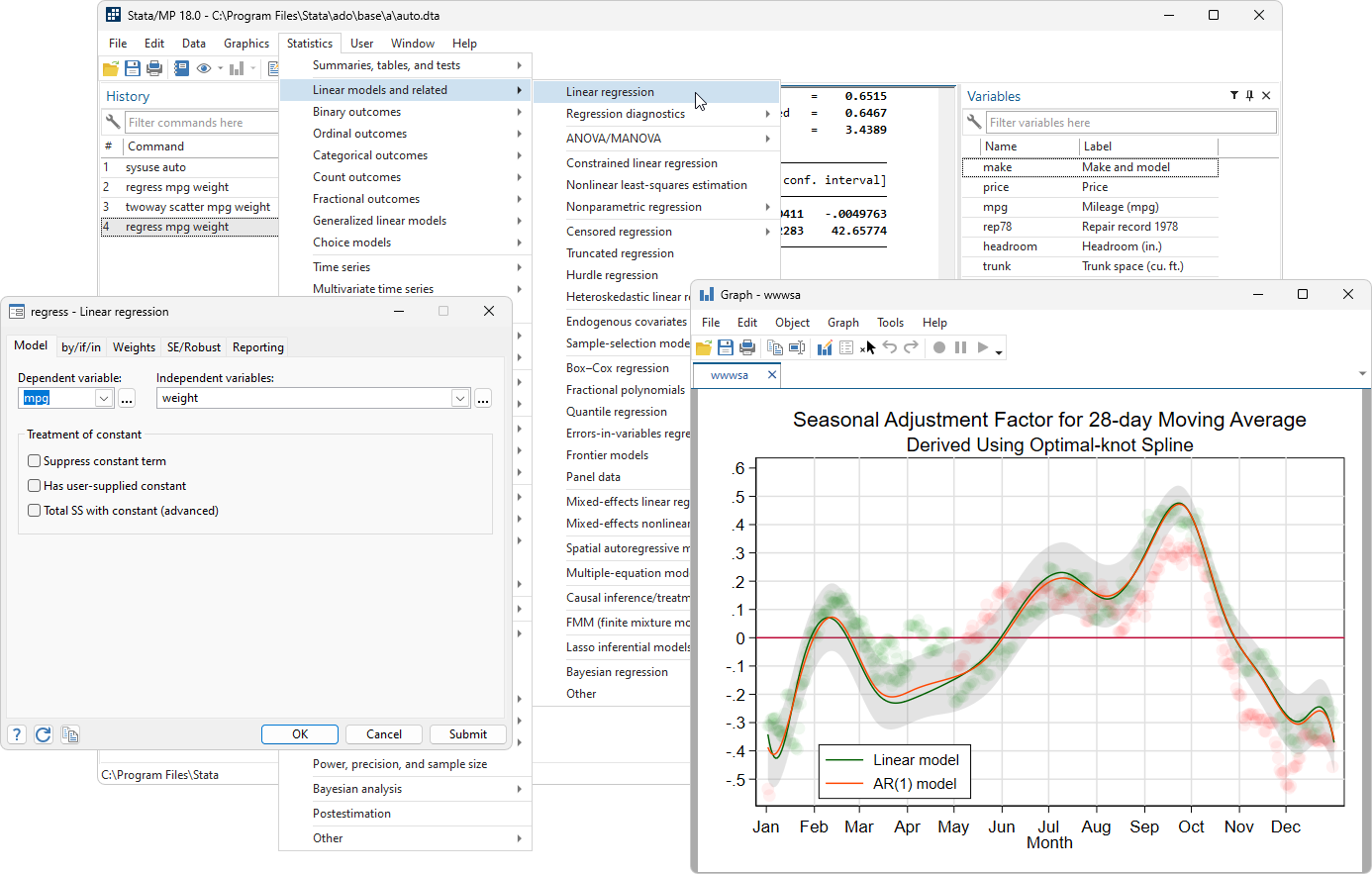Image resolution: width=1372 pixels, height=874 pixels.
Task: Click Cancel in the regress dialog
Action: pyautogui.click(x=384, y=734)
